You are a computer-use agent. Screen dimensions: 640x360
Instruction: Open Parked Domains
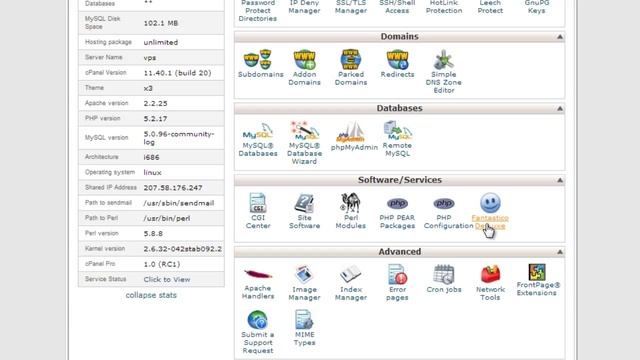[x=350, y=60]
